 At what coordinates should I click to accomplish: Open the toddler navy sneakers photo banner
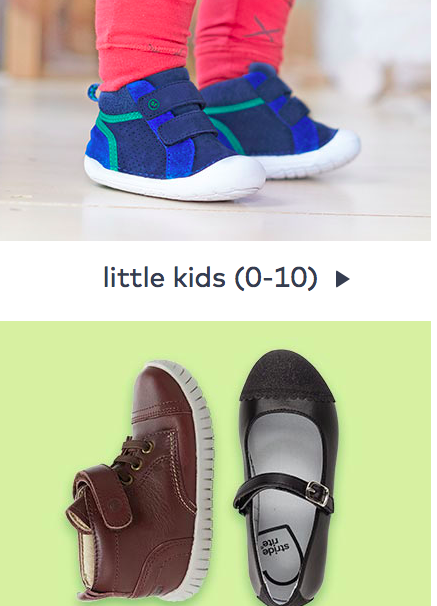(215, 120)
